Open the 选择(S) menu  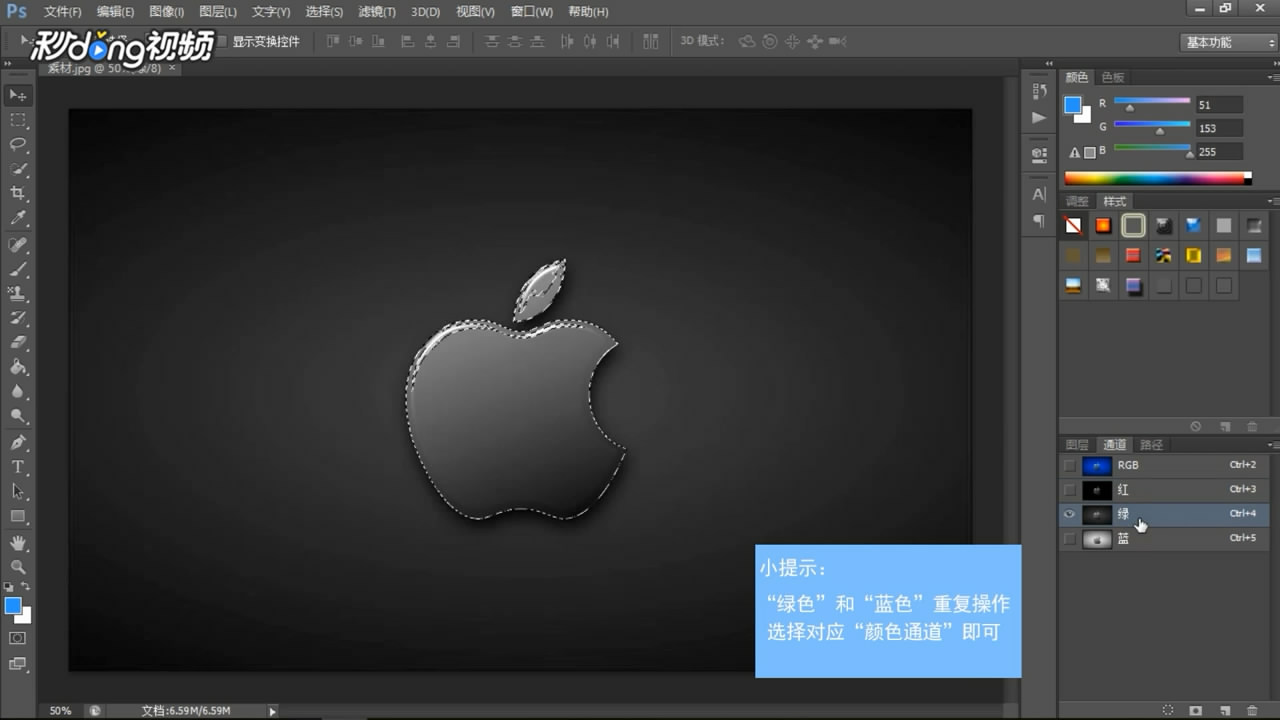[324, 12]
